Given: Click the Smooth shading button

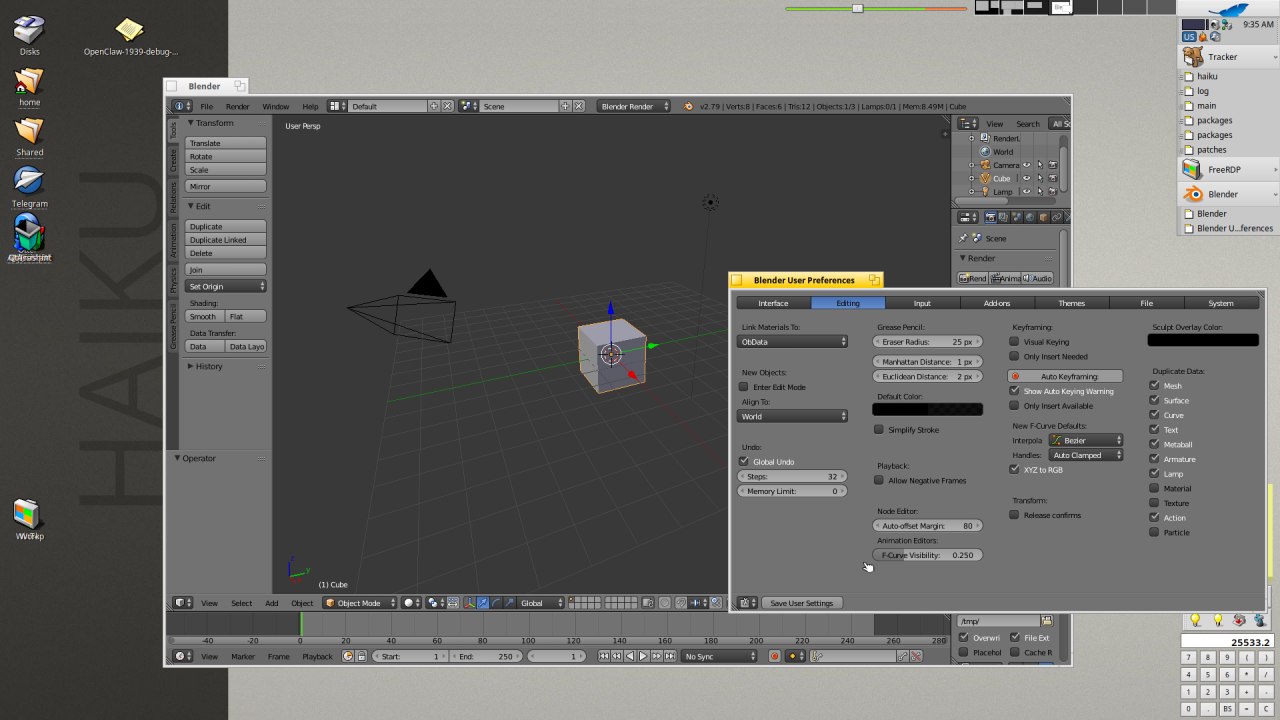Looking at the screenshot, I should 204,317.
